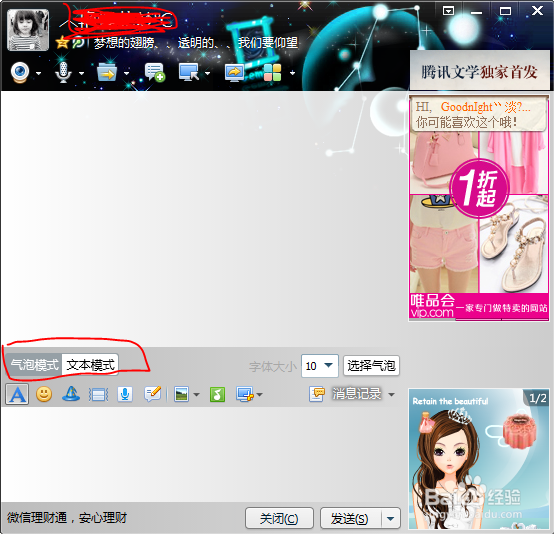Click the 关闭(C) button
554x534 pixels.
[x=279, y=518]
